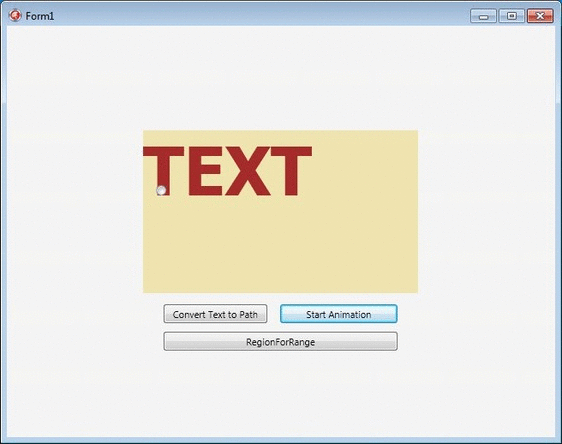Maximize the Form1 window
Image resolution: width=562 pixels, height=444 pixels.
[x=512, y=16]
